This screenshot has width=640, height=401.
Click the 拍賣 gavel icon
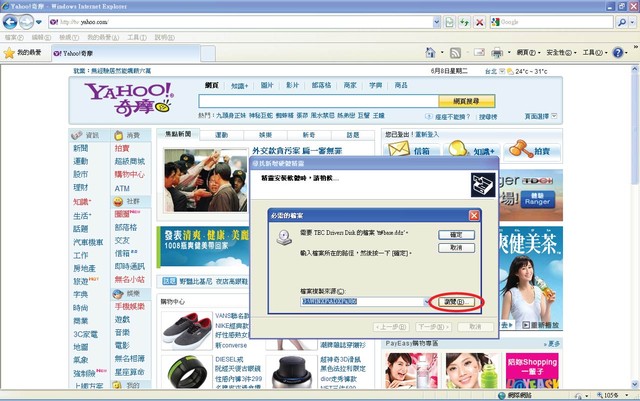click(519, 149)
